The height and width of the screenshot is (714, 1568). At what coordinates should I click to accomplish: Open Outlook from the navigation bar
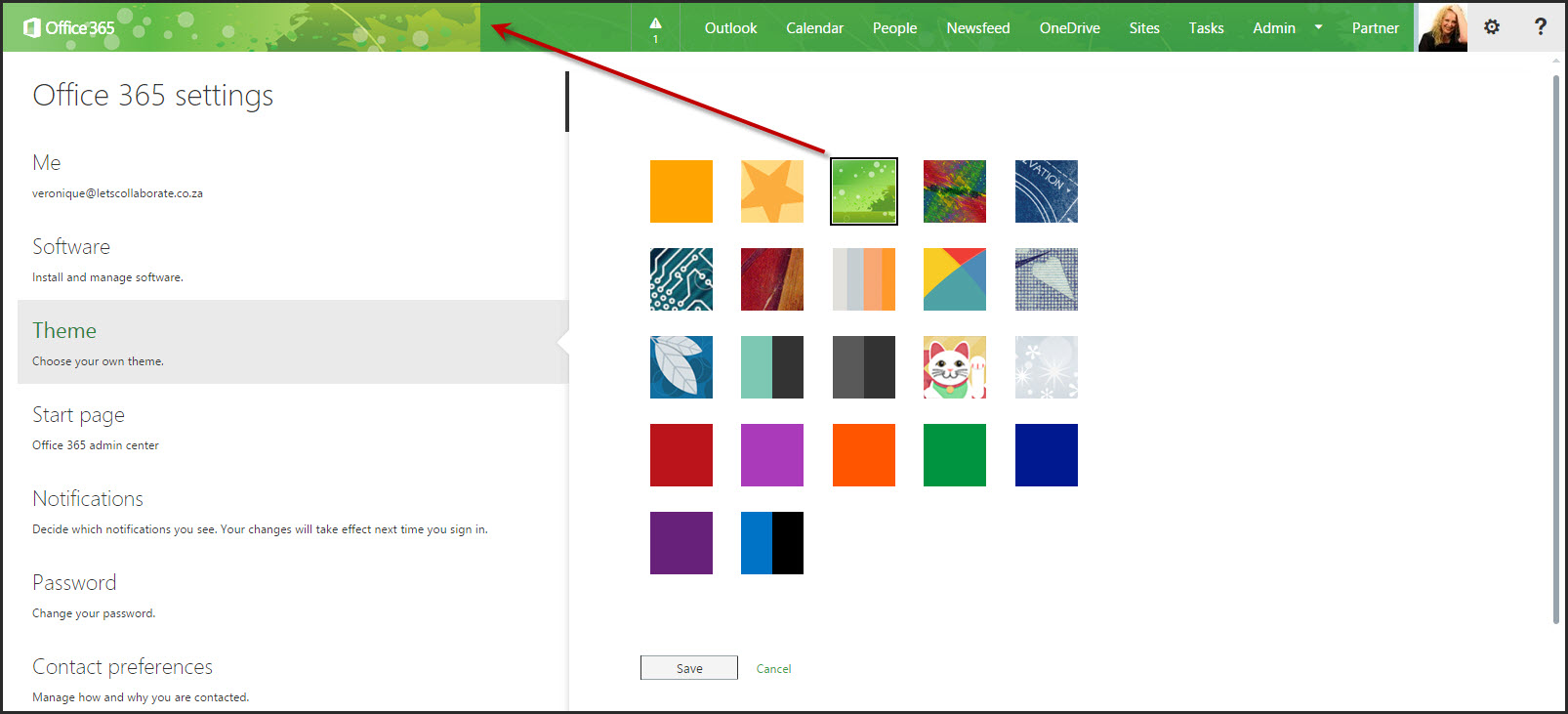pyautogui.click(x=730, y=28)
